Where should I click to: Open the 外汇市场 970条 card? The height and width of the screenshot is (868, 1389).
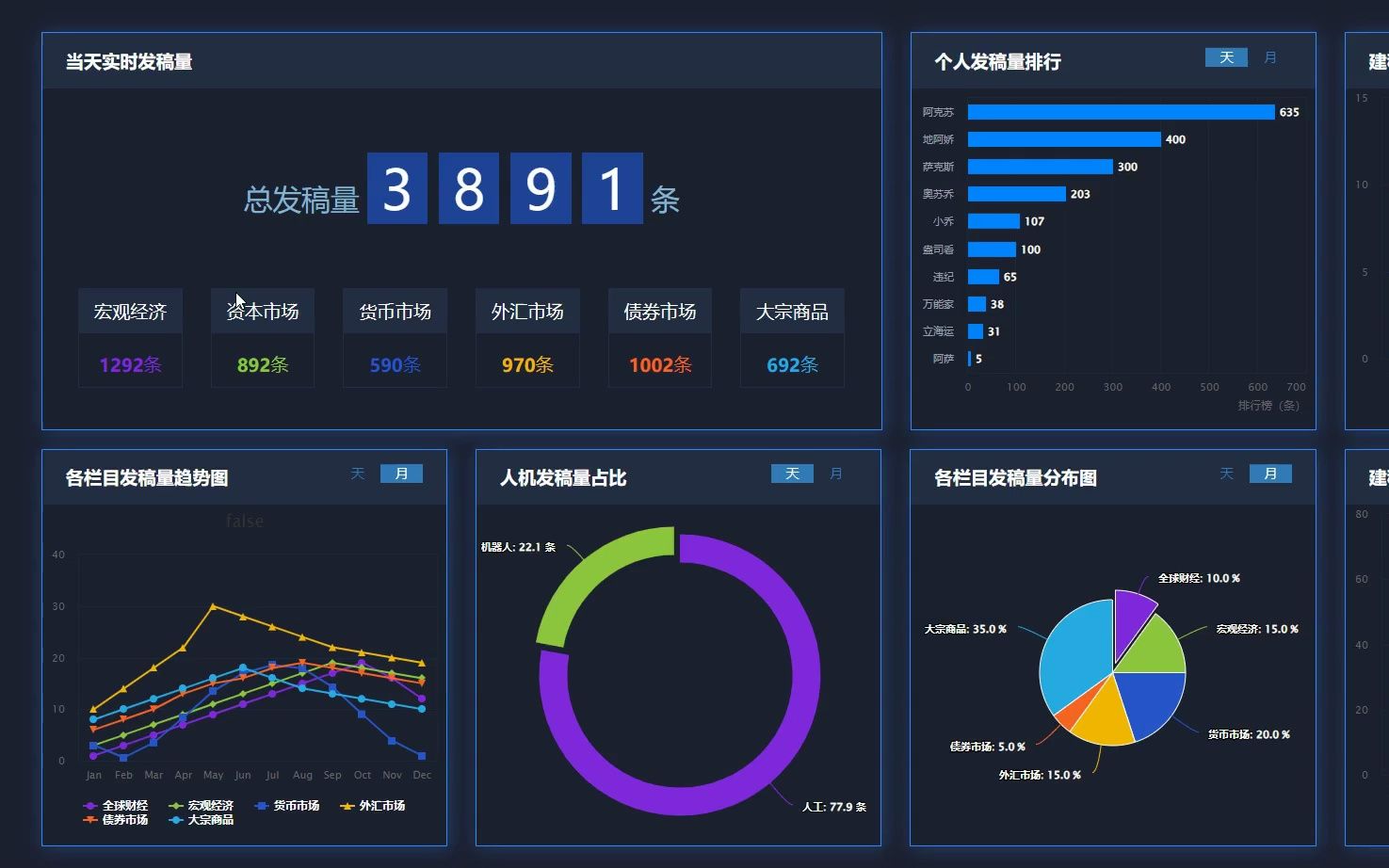[x=527, y=338]
